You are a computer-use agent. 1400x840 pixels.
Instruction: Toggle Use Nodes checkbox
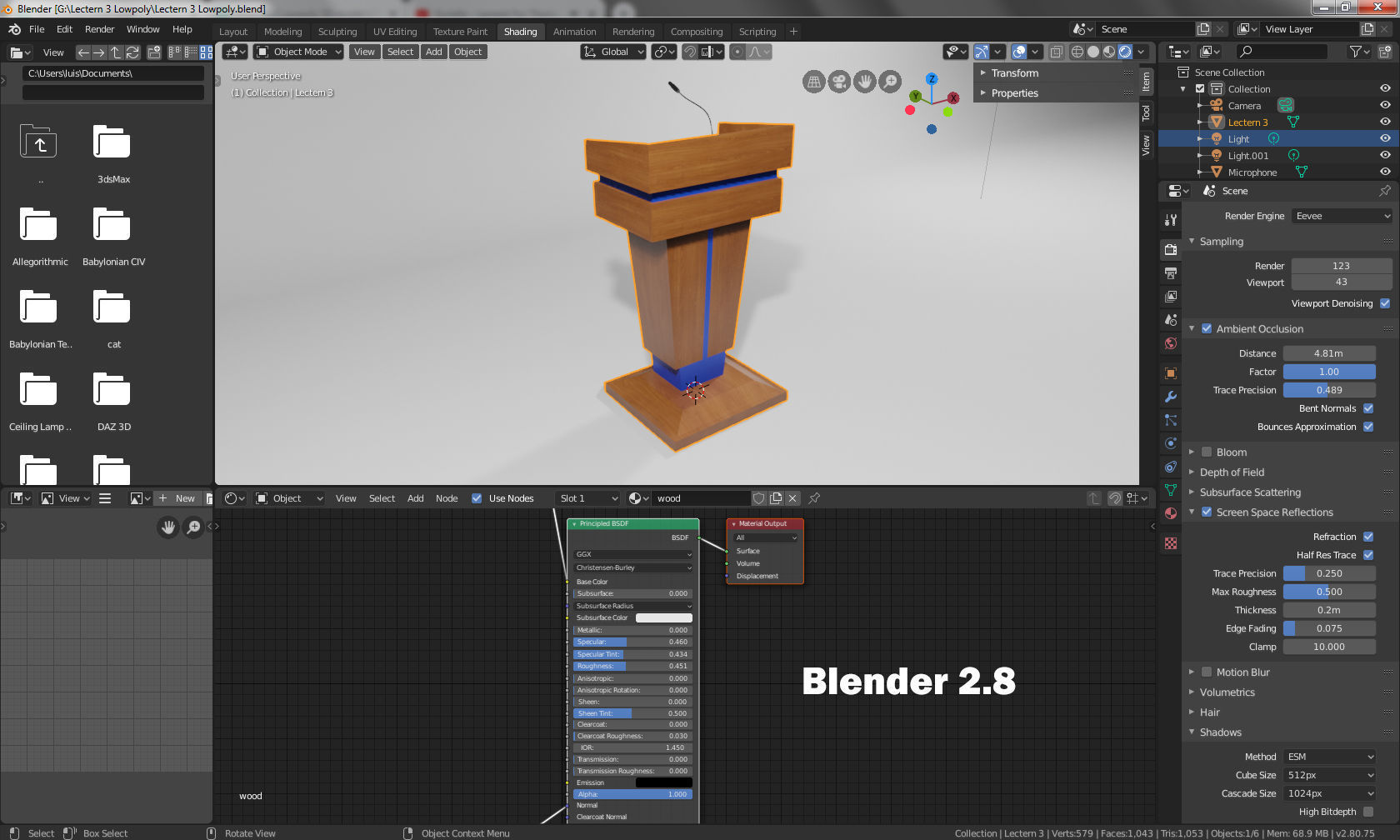[x=477, y=498]
